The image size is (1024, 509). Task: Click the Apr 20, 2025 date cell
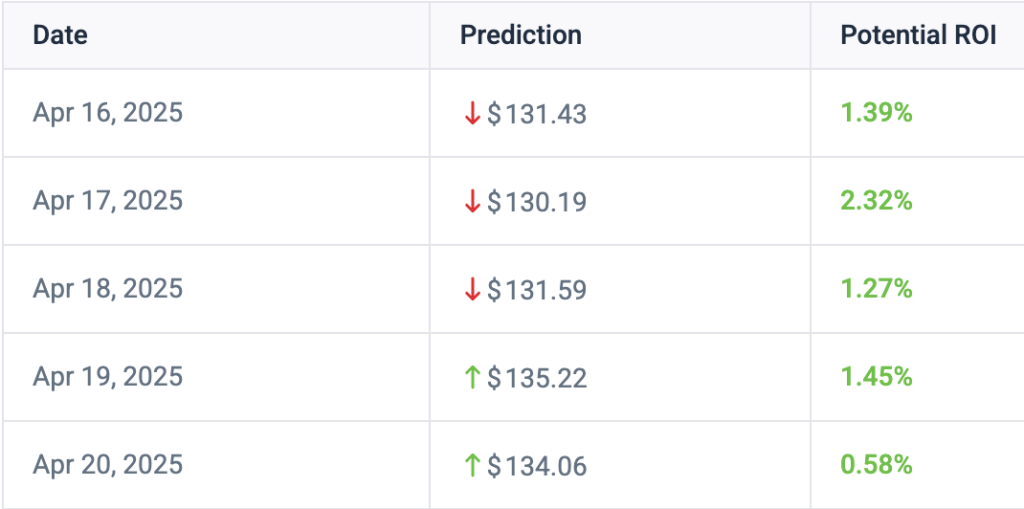pos(108,465)
